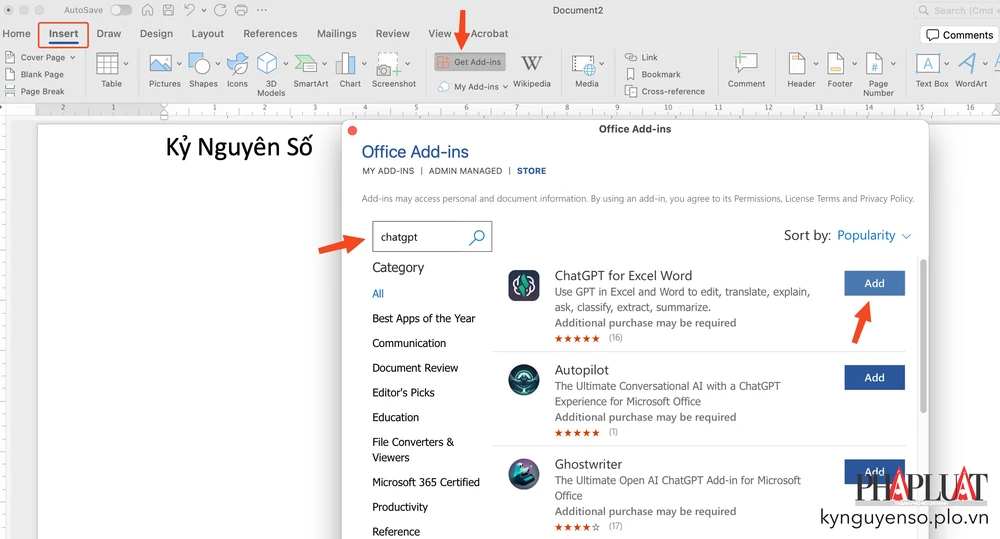Click the Footer icon
1000x539 pixels.
point(835,64)
